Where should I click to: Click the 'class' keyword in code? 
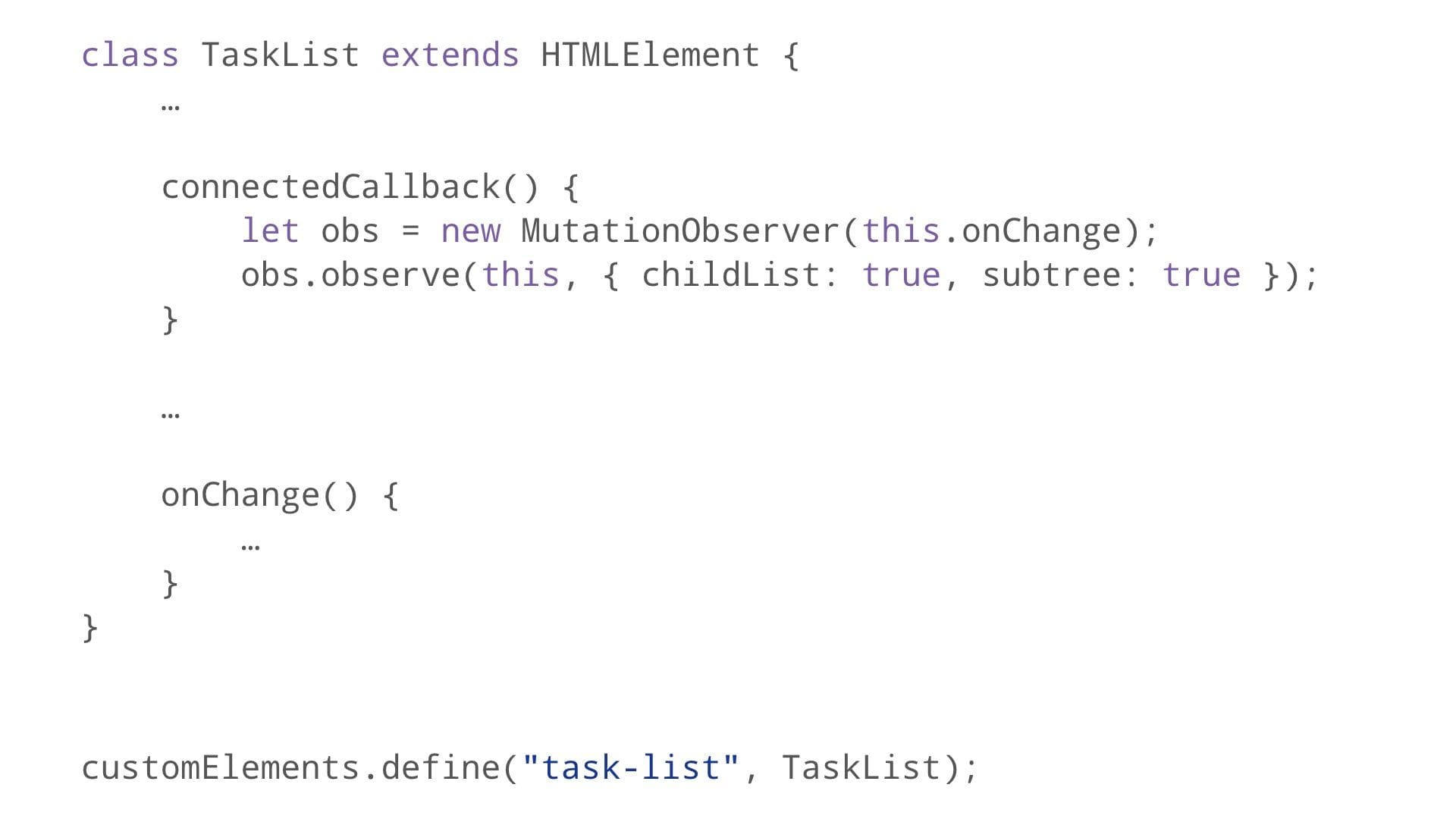tap(130, 54)
